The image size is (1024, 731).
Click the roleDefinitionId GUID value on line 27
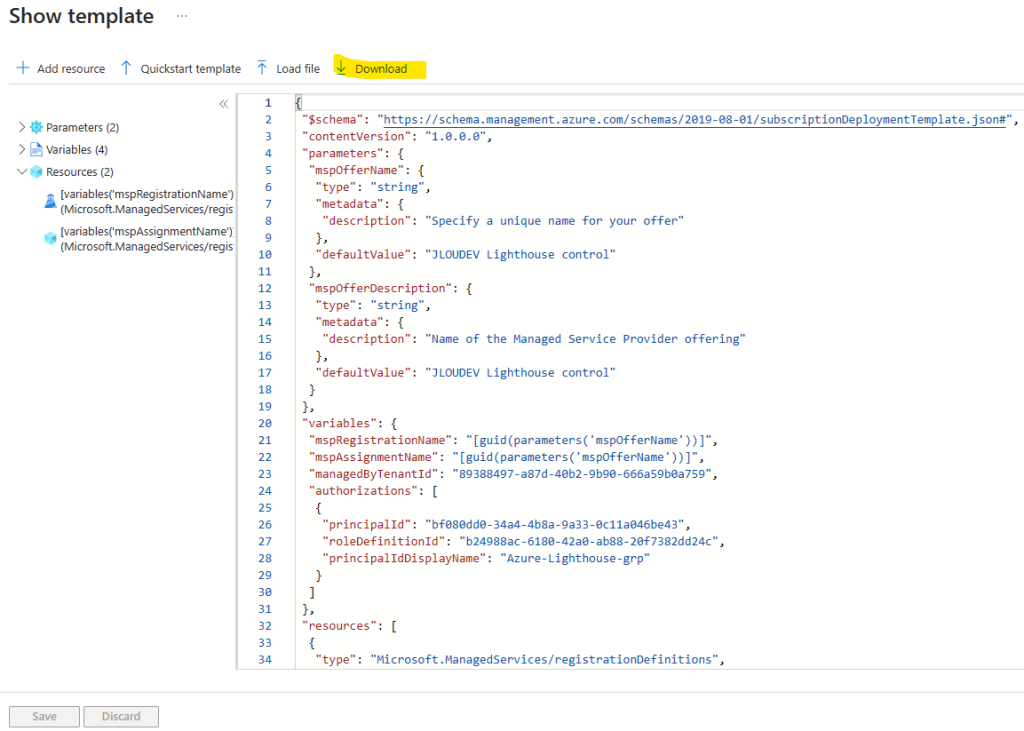pyautogui.click(x=588, y=542)
